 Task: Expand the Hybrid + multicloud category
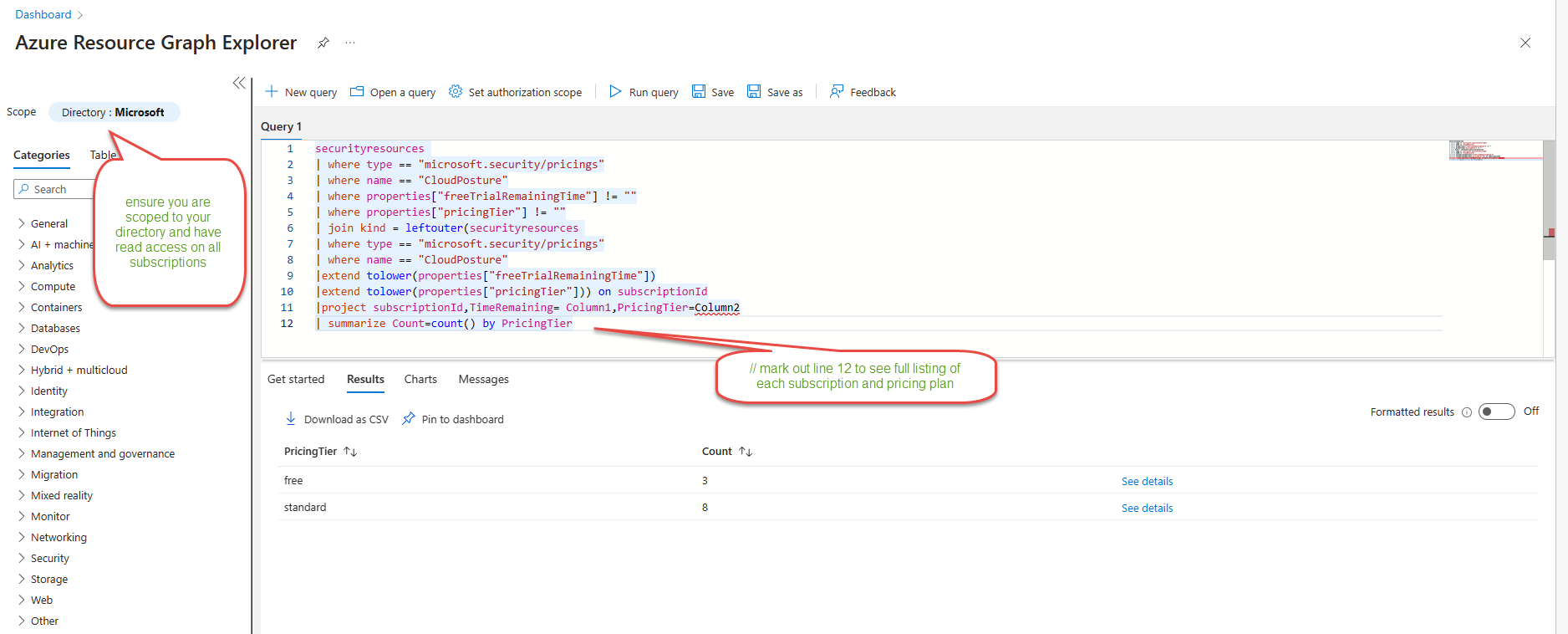tap(22, 370)
